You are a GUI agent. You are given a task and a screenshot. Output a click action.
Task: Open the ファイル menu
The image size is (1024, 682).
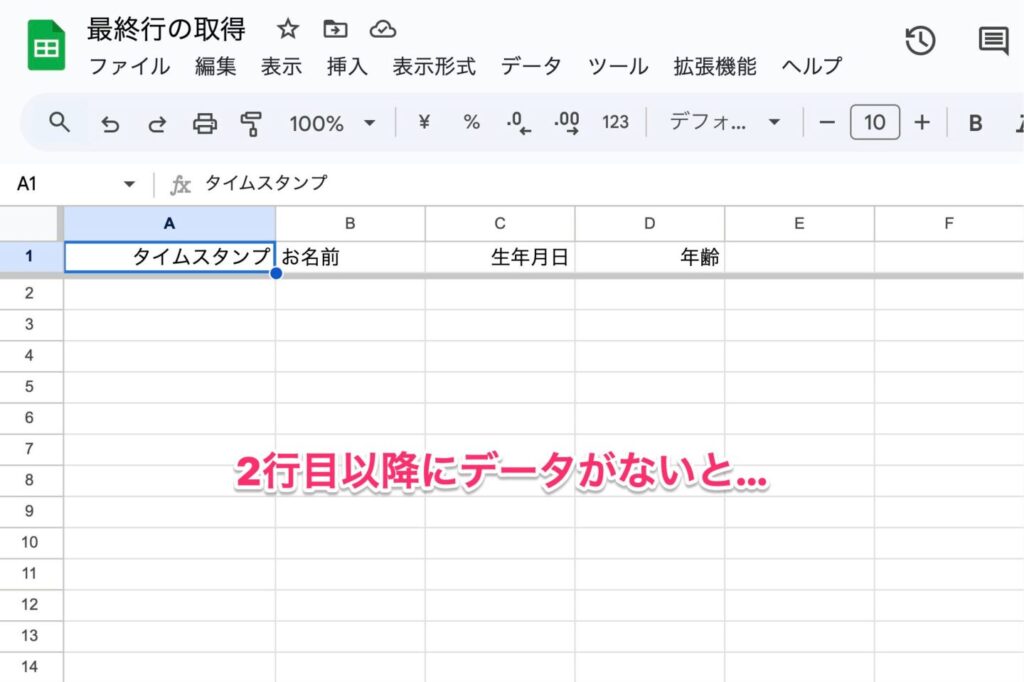[129, 66]
